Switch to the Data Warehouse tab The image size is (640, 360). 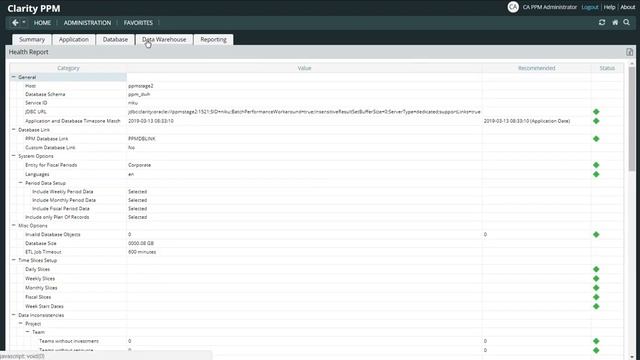[x=164, y=40]
